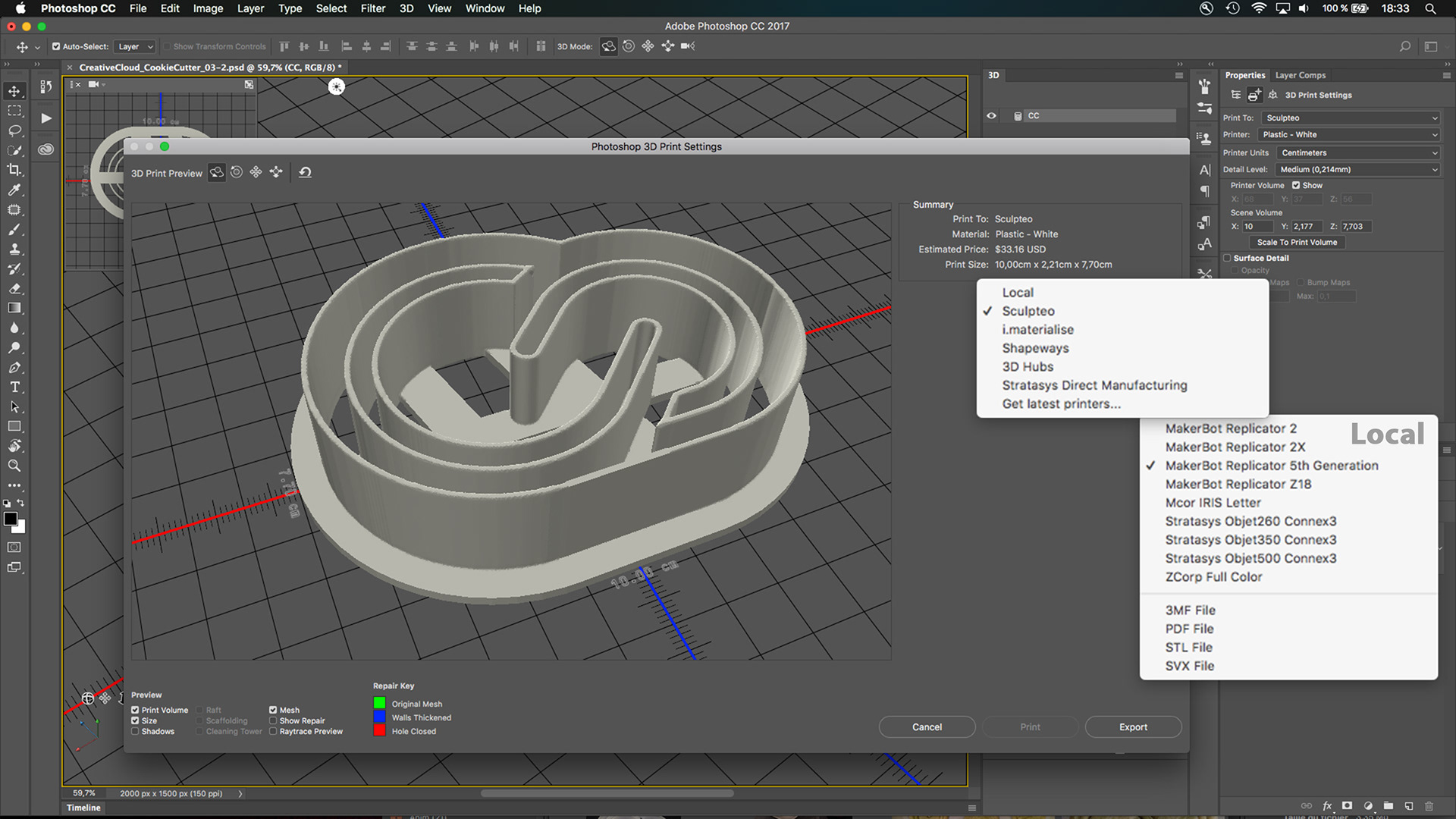Select the Eyedropper tool
Viewport: 1456px width, 819px height.
[14, 190]
